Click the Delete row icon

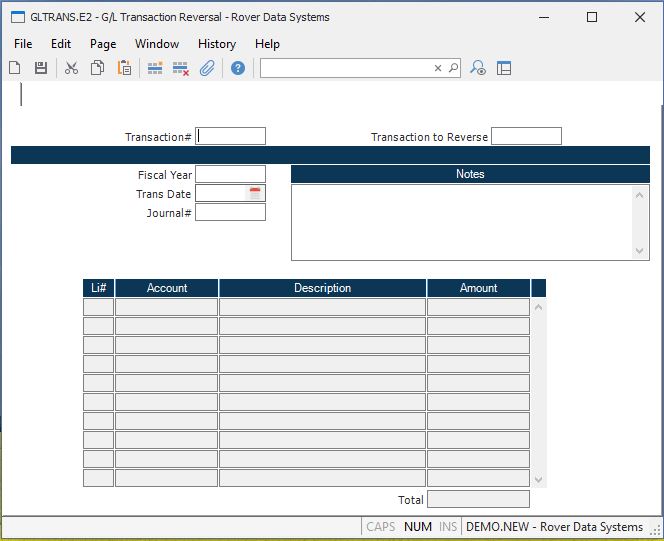click(181, 68)
